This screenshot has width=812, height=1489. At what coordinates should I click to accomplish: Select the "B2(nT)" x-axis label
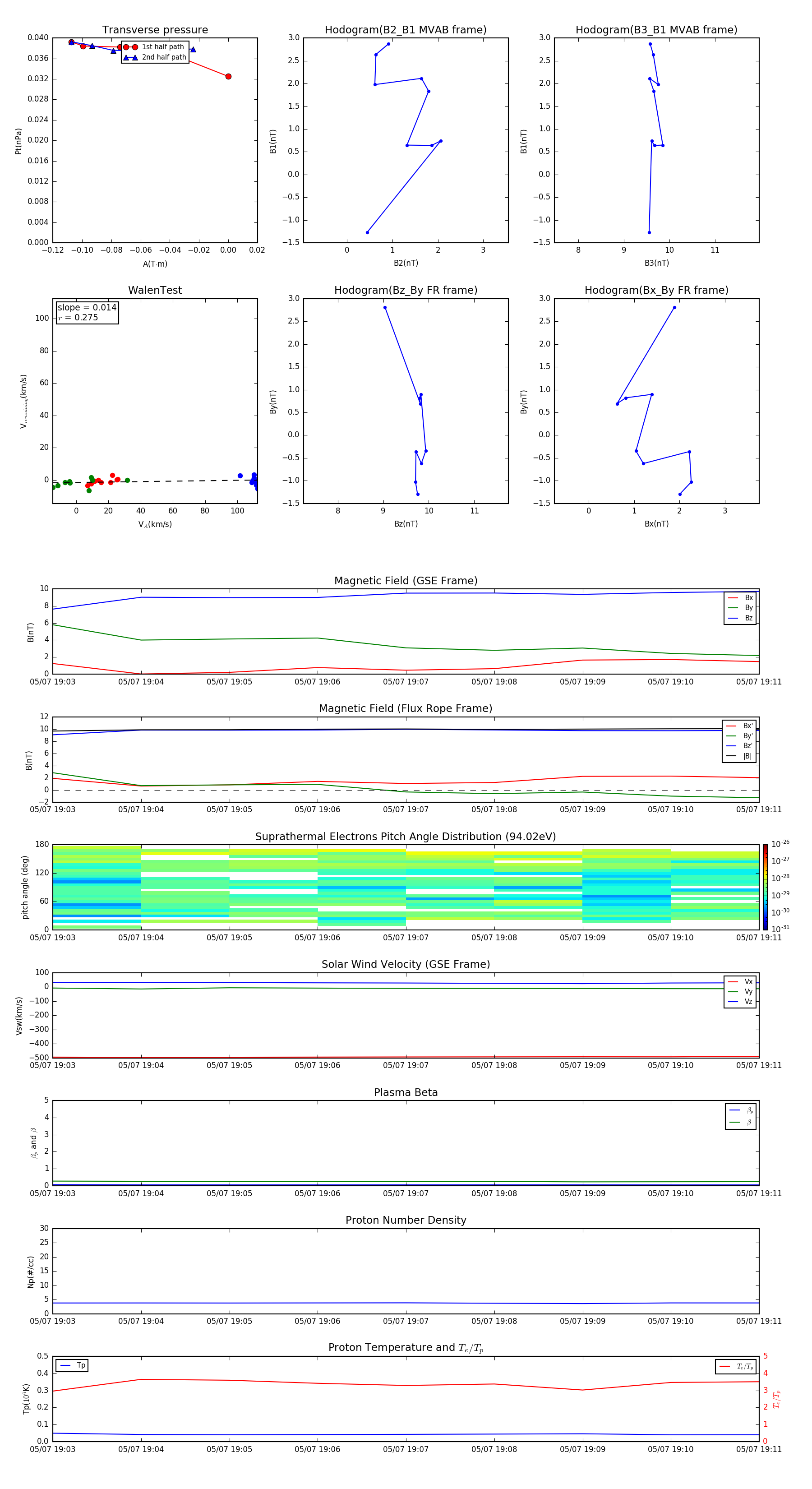[406, 263]
